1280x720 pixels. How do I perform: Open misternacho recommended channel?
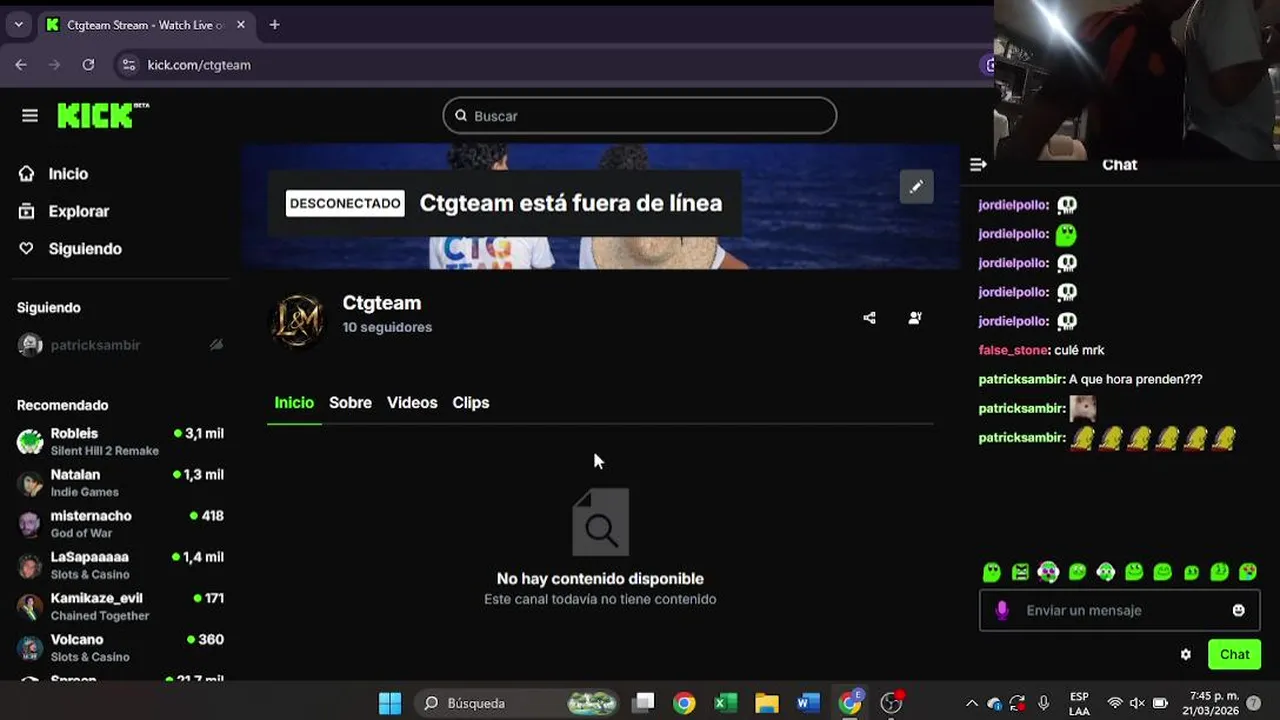(120, 524)
